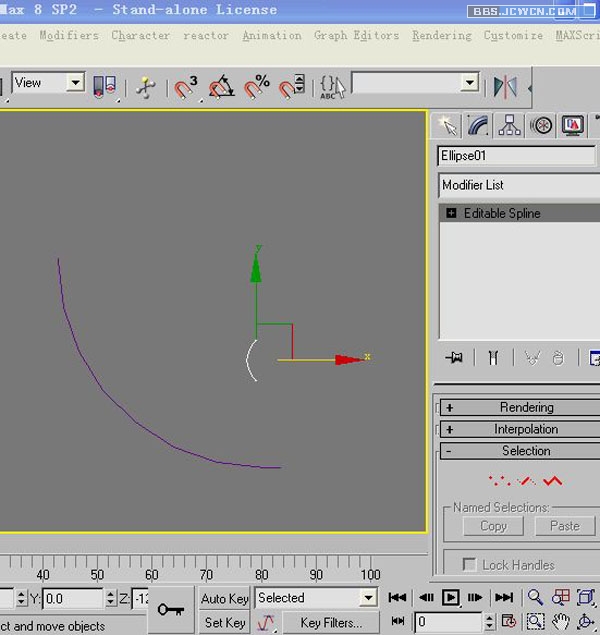The height and width of the screenshot is (635, 600).
Task: Open the Modifier List dropdown
Action: coord(519,185)
